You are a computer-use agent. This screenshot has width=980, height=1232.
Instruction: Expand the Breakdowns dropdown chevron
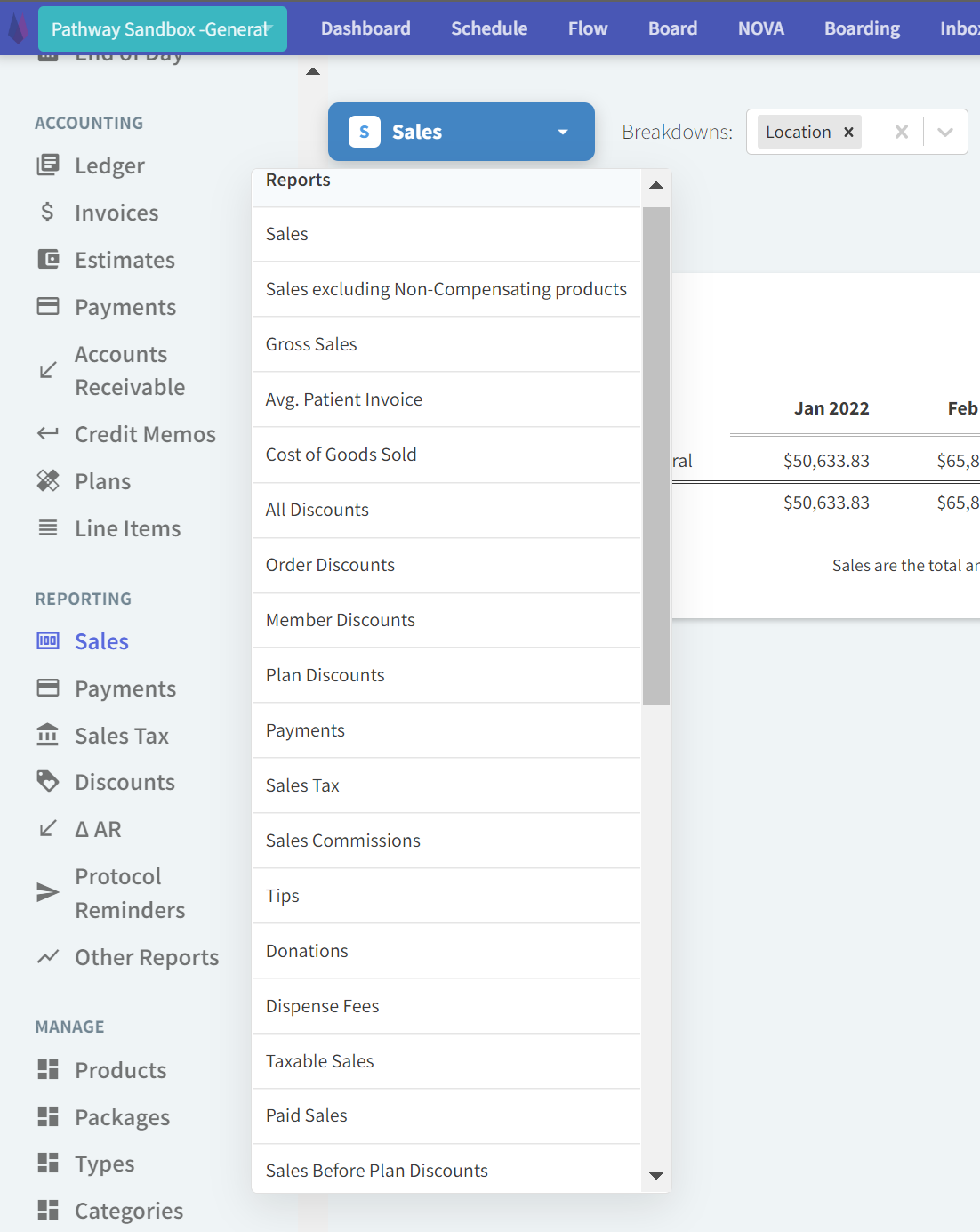tap(945, 133)
